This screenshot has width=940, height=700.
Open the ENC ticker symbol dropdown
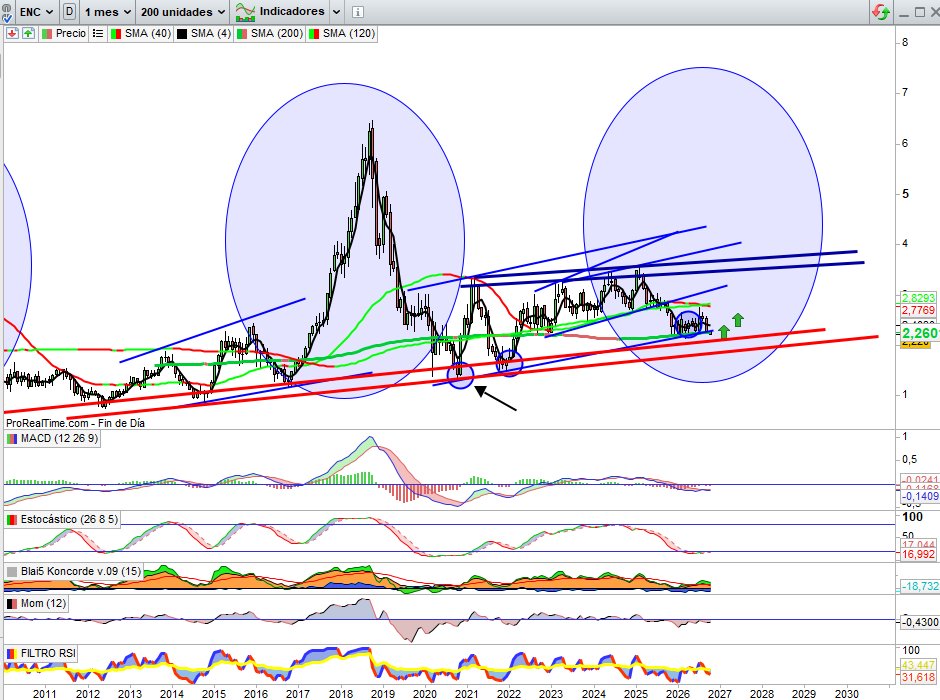click(x=36, y=11)
